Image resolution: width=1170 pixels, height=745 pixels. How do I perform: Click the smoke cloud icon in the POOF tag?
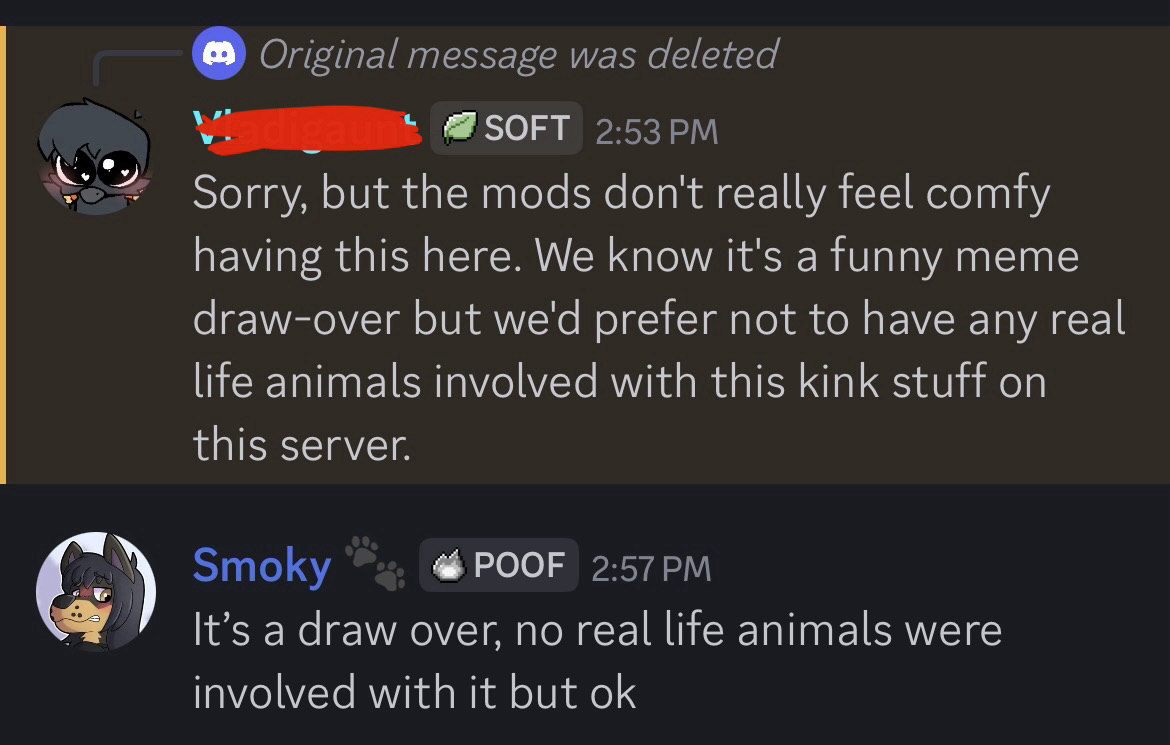447,566
